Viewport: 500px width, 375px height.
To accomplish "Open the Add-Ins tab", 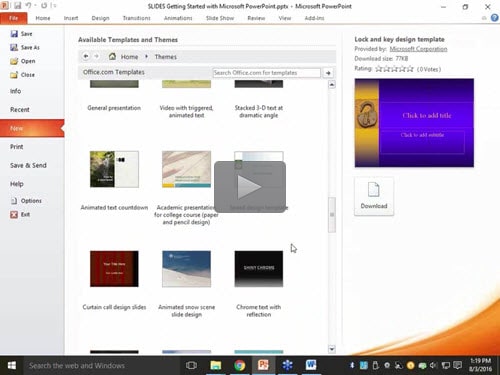I will click(x=314, y=18).
